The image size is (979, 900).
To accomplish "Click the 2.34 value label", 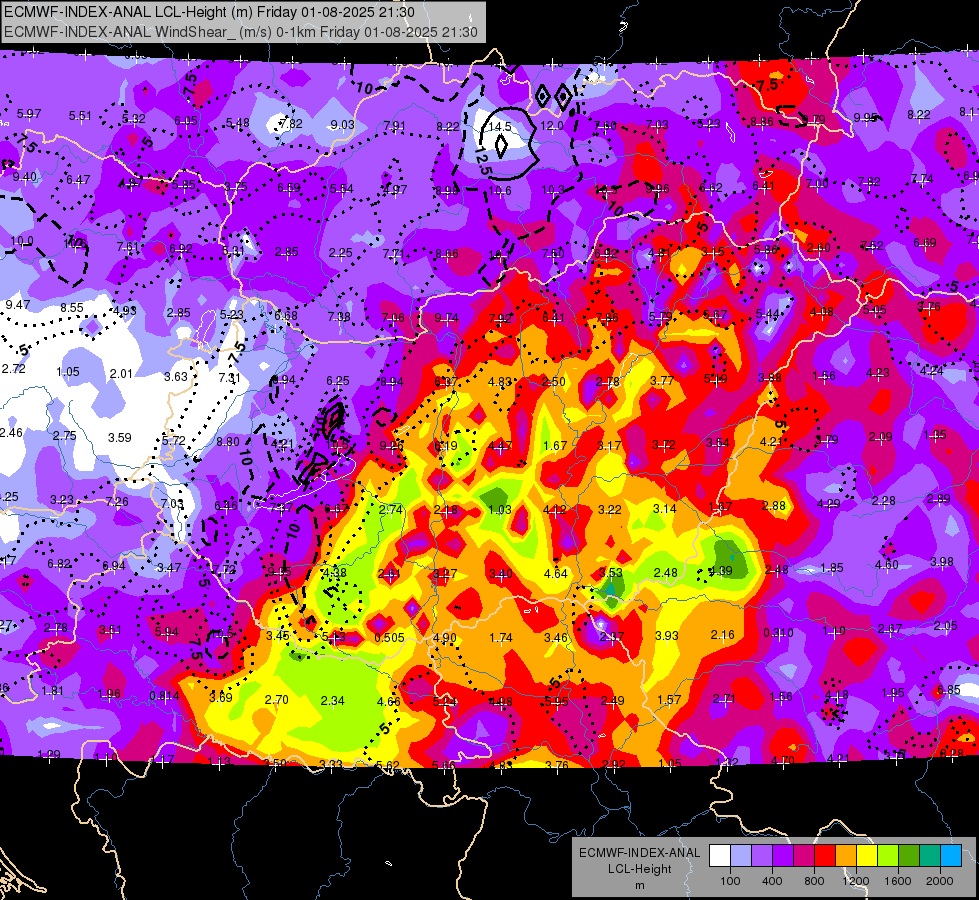I will [x=332, y=701].
